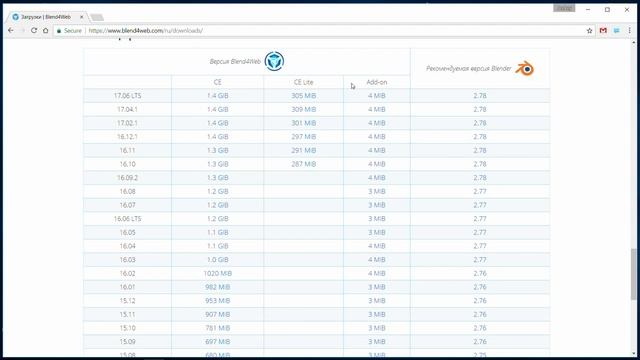Download CE 781 MiB
Viewport: 640px width, 360px height.
(x=218, y=328)
